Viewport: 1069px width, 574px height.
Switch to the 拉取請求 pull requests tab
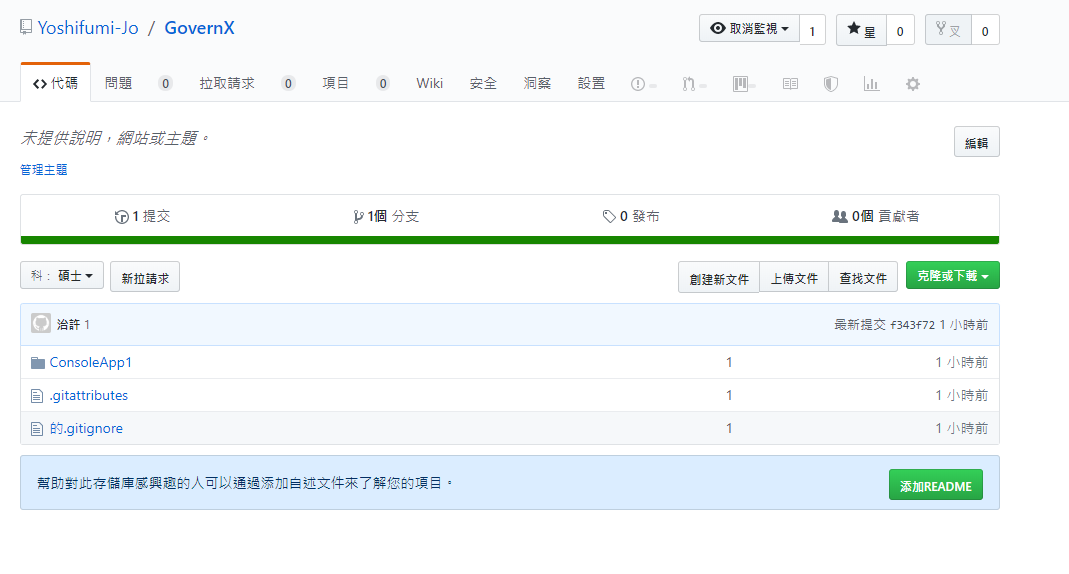click(227, 83)
